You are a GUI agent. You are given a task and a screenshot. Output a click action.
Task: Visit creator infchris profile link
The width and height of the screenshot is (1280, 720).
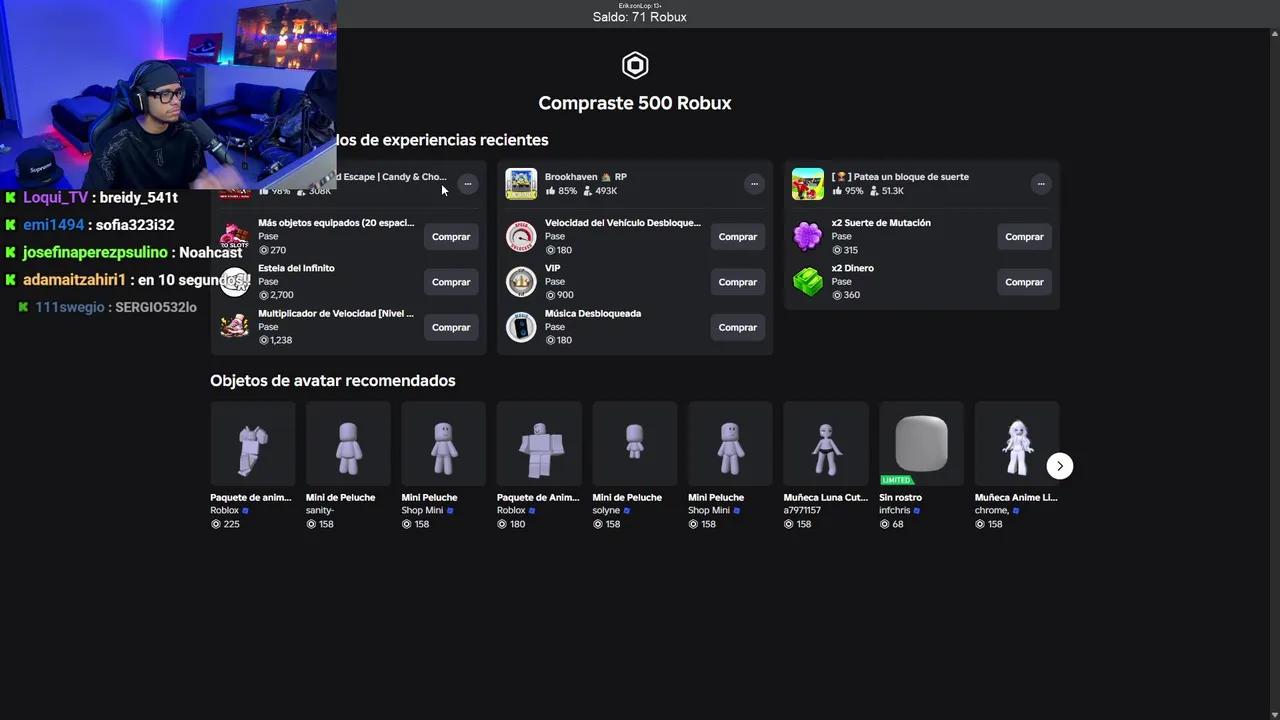pyautogui.click(x=895, y=510)
